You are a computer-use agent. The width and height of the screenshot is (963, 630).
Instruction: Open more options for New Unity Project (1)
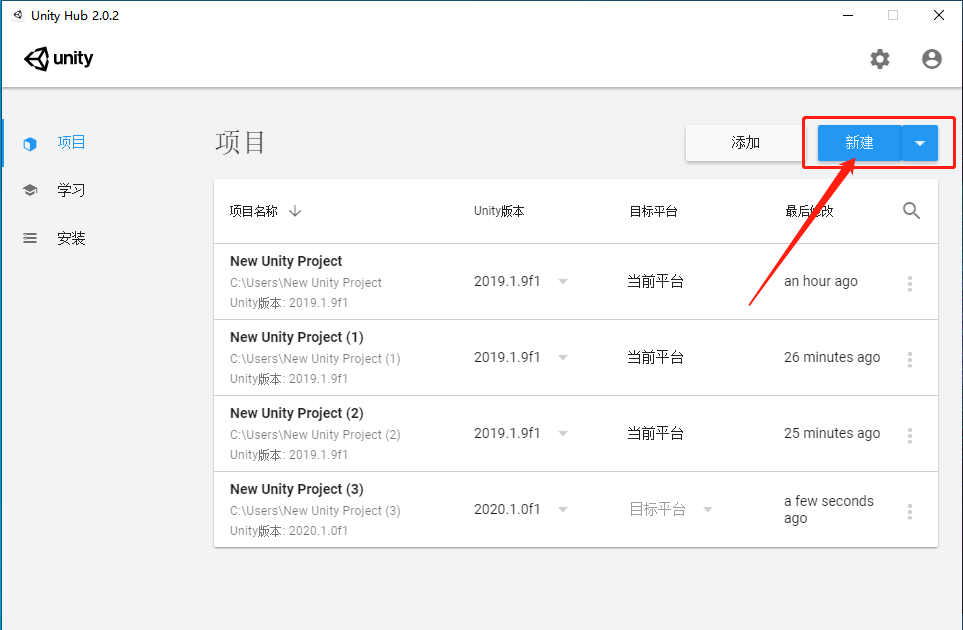tap(910, 359)
